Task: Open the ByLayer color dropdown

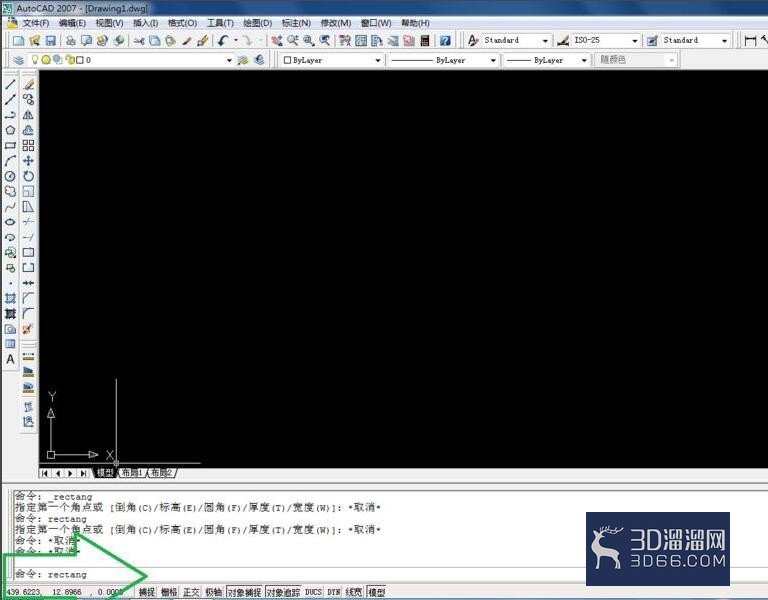Action: point(378,60)
